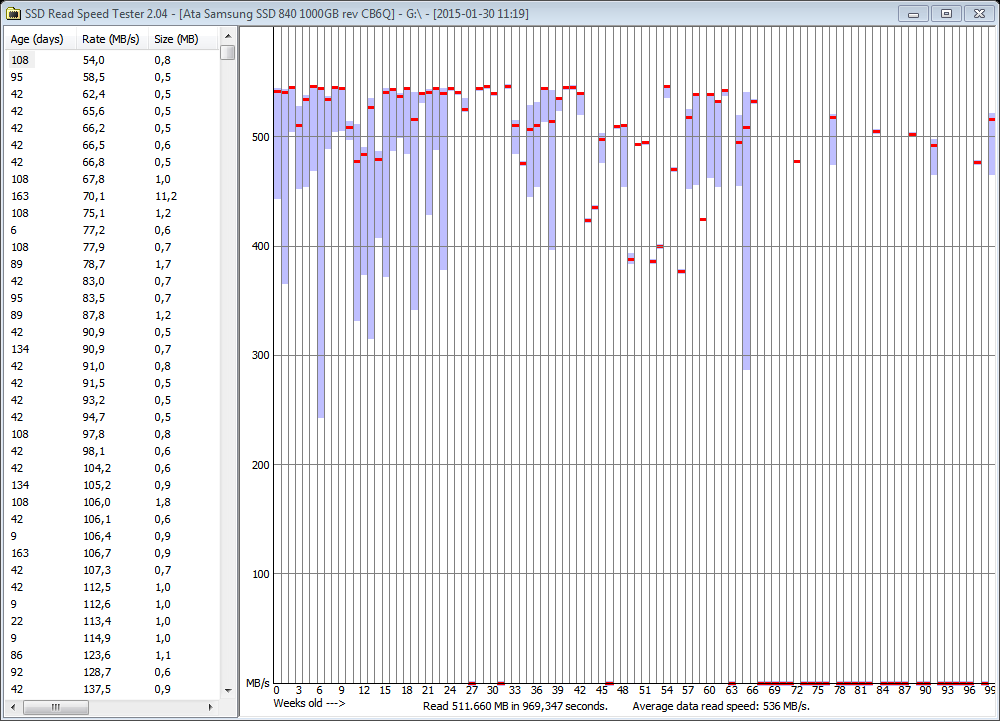The height and width of the screenshot is (721, 1000).
Task: Select the row with rate 113,4
Action: coord(112,621)
